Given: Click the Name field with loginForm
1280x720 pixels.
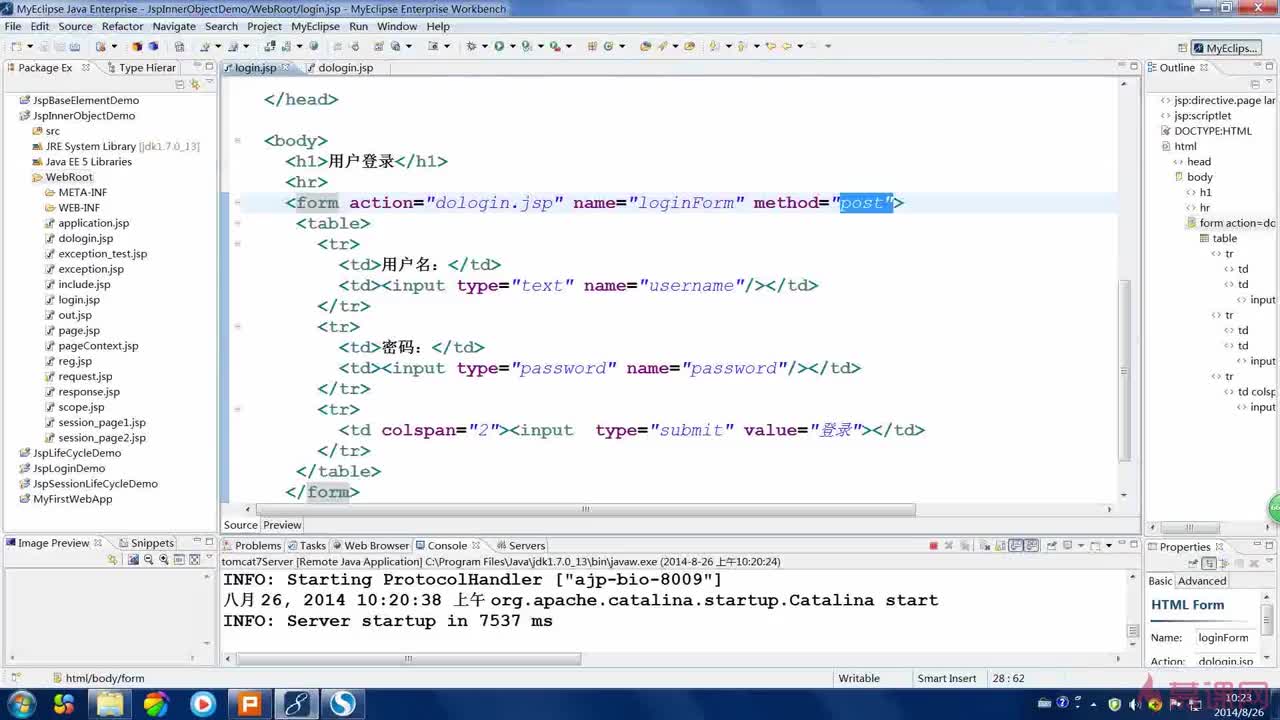Looking at the screenshot, I should [x=1226, y=638].
